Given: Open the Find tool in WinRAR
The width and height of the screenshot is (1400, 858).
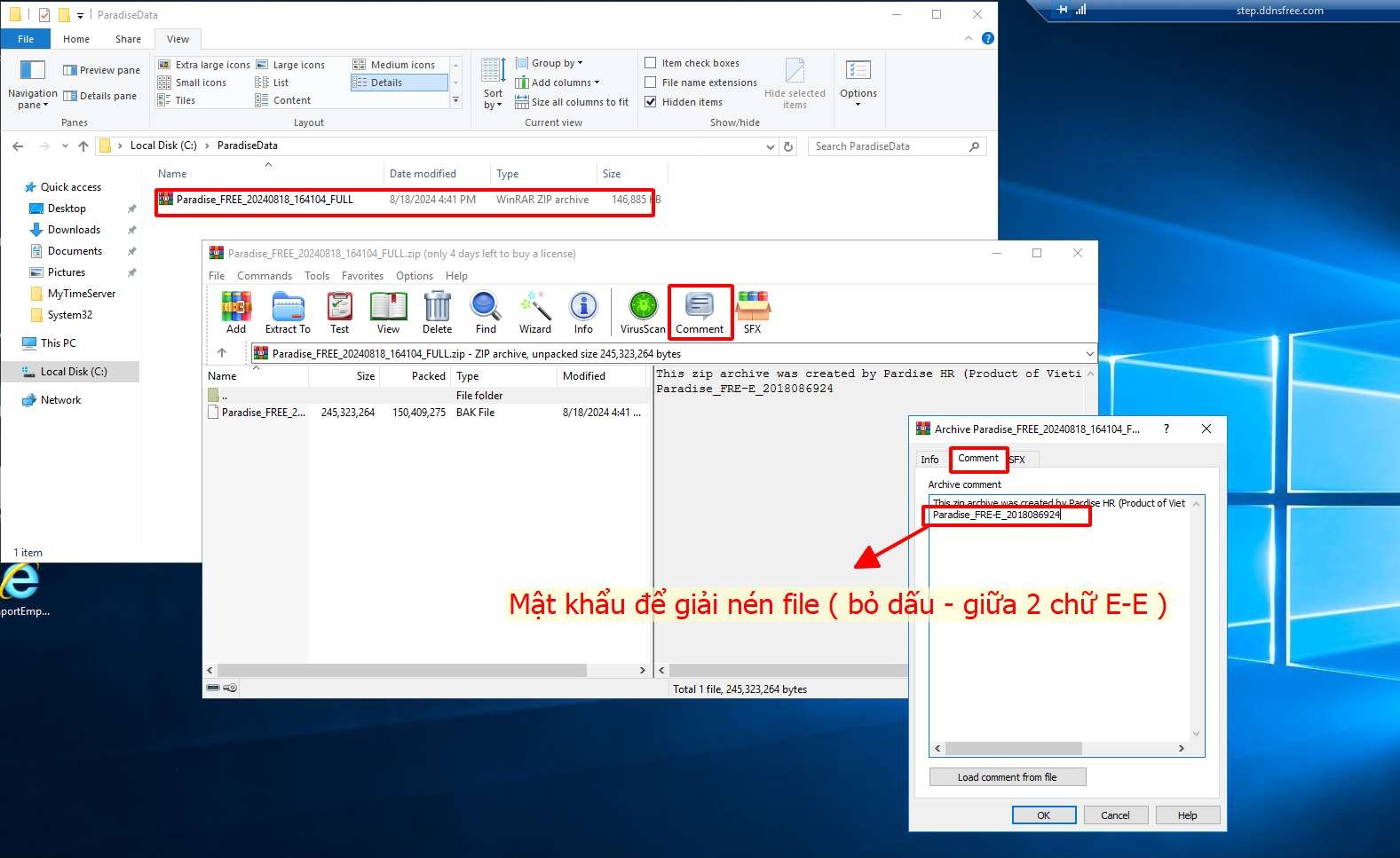Looking at the screenshot, I should point(486,312).
